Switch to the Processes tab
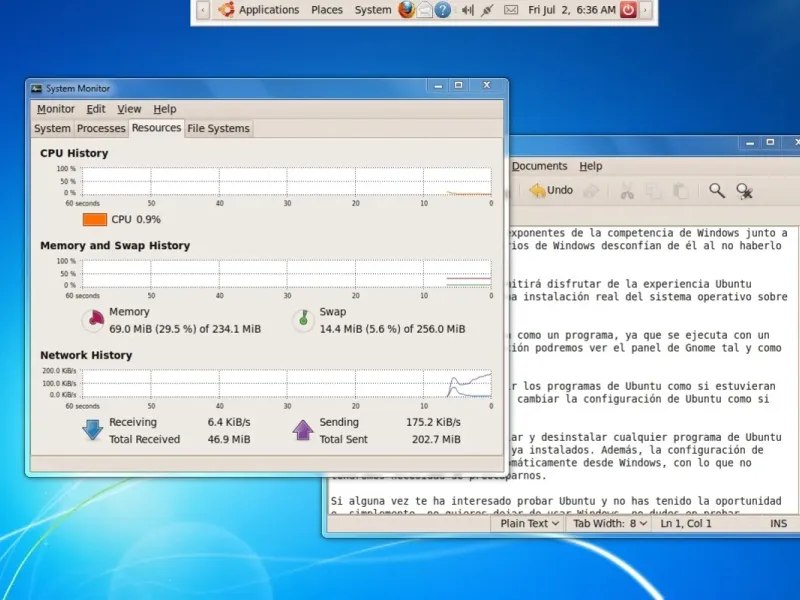 click(x=101, y=128)
